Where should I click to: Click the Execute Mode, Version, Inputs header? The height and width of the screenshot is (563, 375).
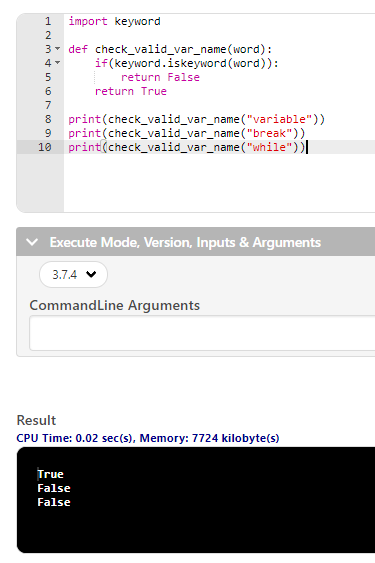coord(185,242)
